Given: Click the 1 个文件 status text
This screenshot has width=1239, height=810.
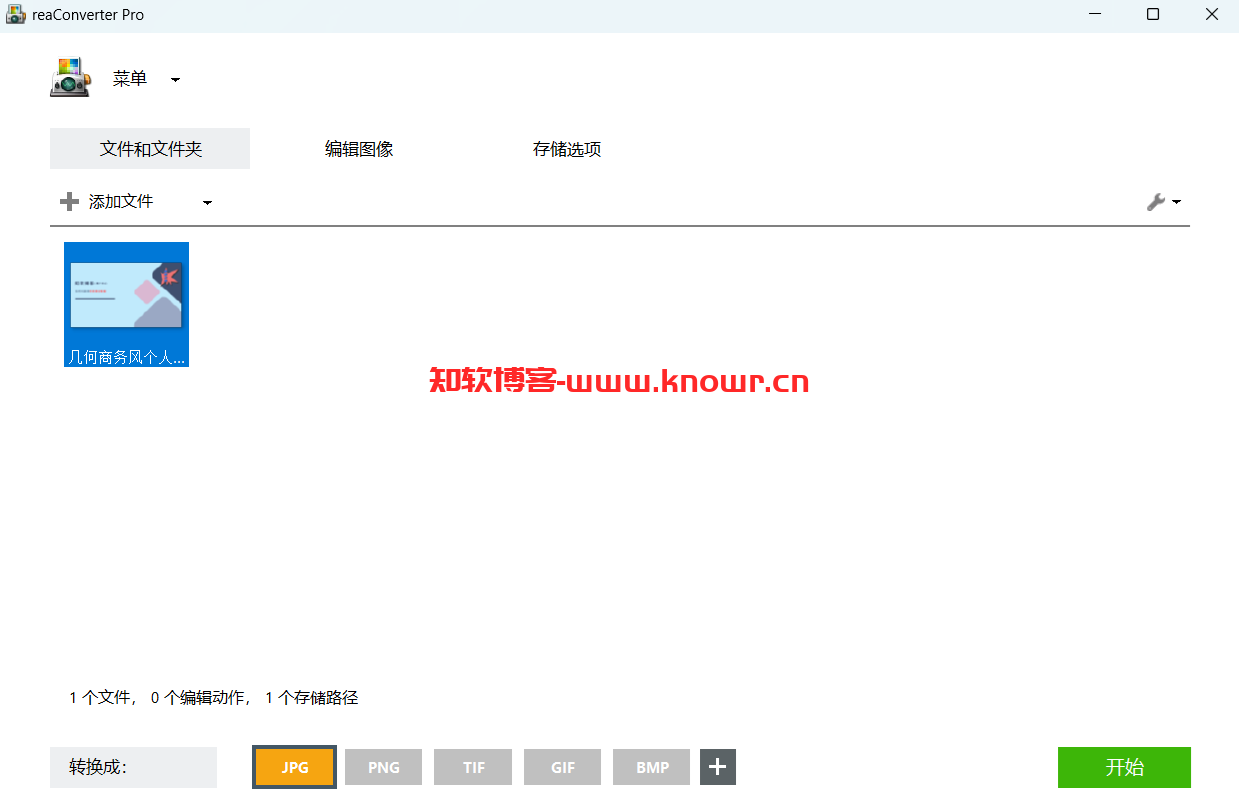Looking at the screenshot, I should (x=102, y=698).
